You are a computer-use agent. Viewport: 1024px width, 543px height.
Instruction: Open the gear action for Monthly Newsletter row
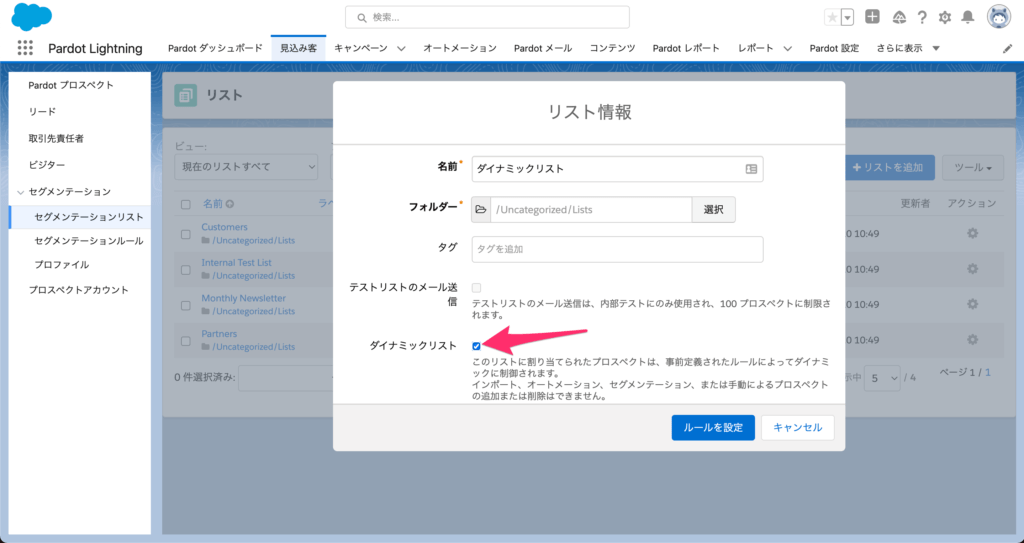pos(972,304)
